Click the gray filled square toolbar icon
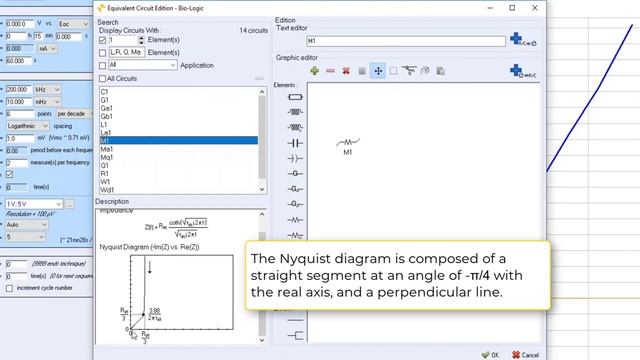 click(x=362, y=71)
